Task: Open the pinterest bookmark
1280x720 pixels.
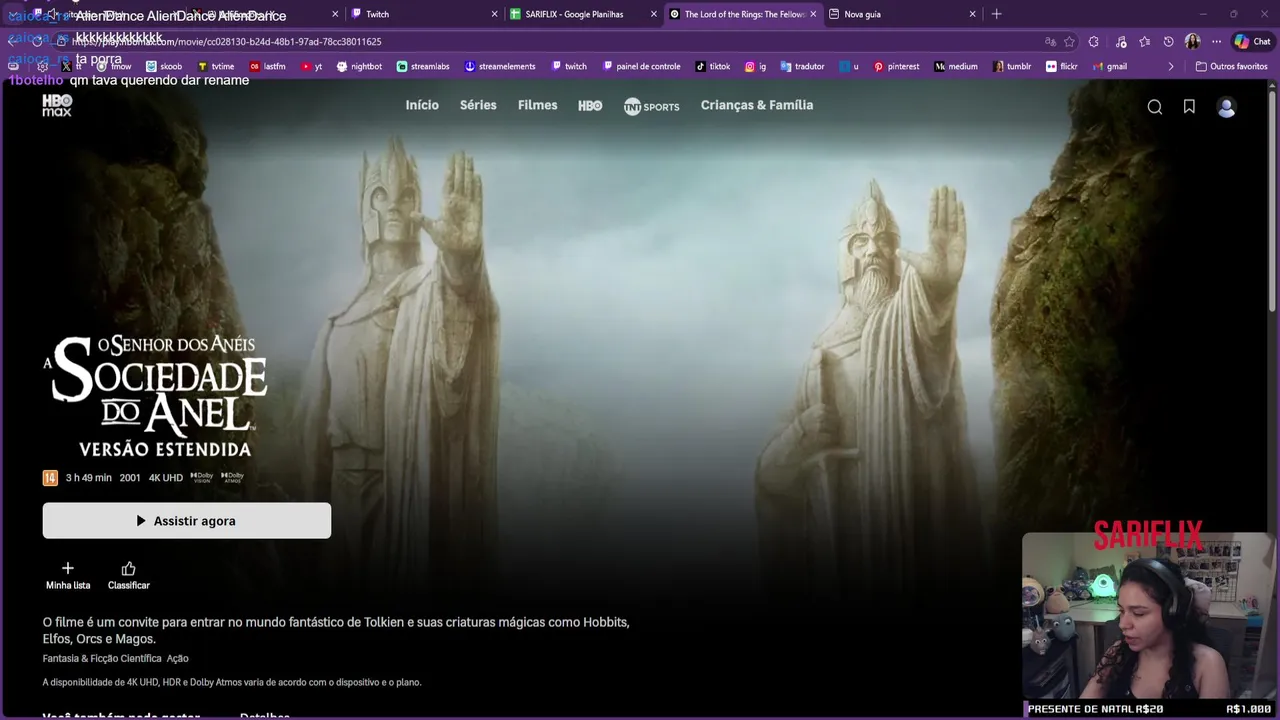Action: point(896,67)
